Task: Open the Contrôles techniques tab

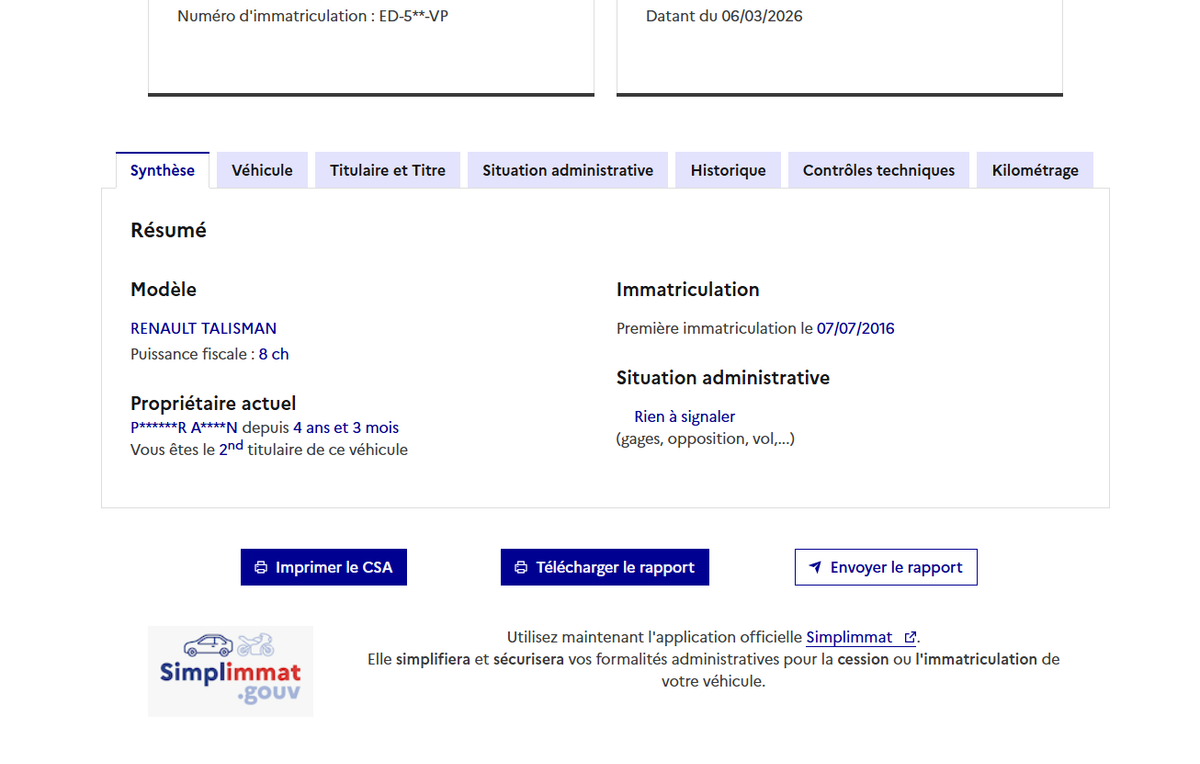Action: click(x=879, y=170)
